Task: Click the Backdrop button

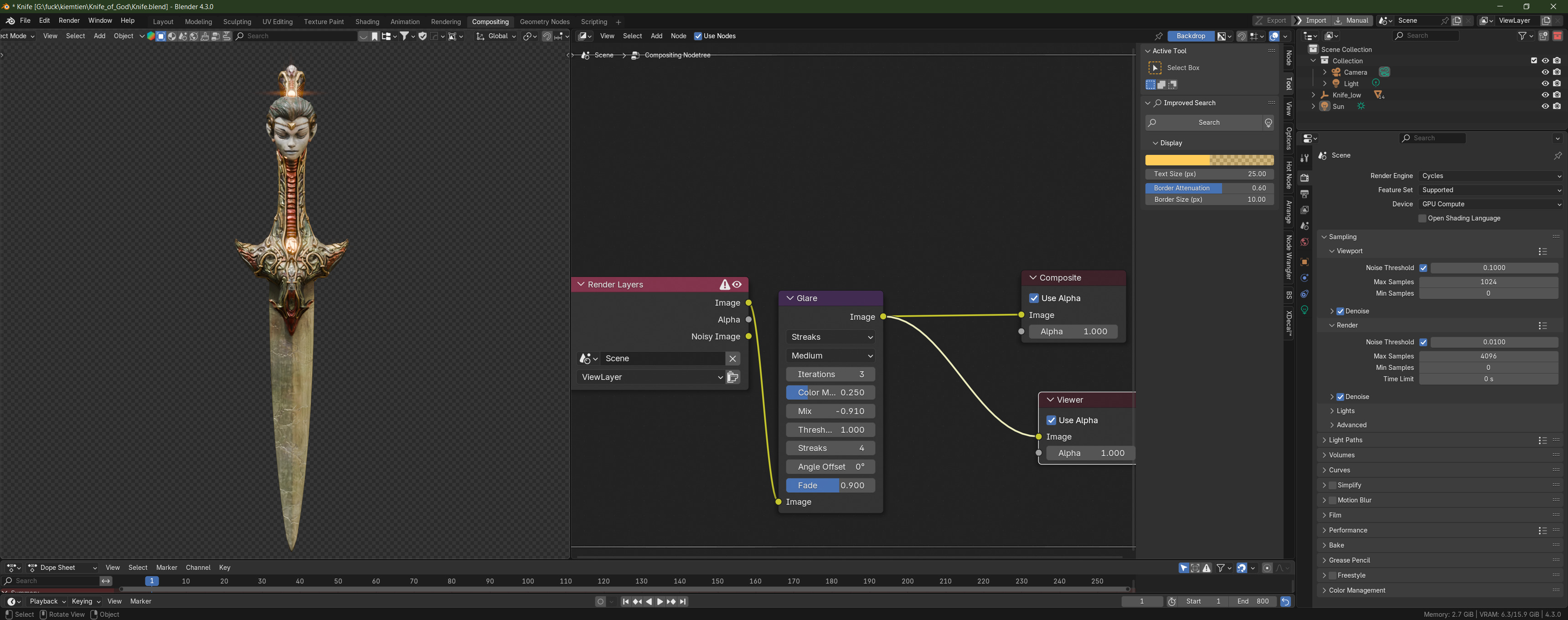Action: point(1191,36)
